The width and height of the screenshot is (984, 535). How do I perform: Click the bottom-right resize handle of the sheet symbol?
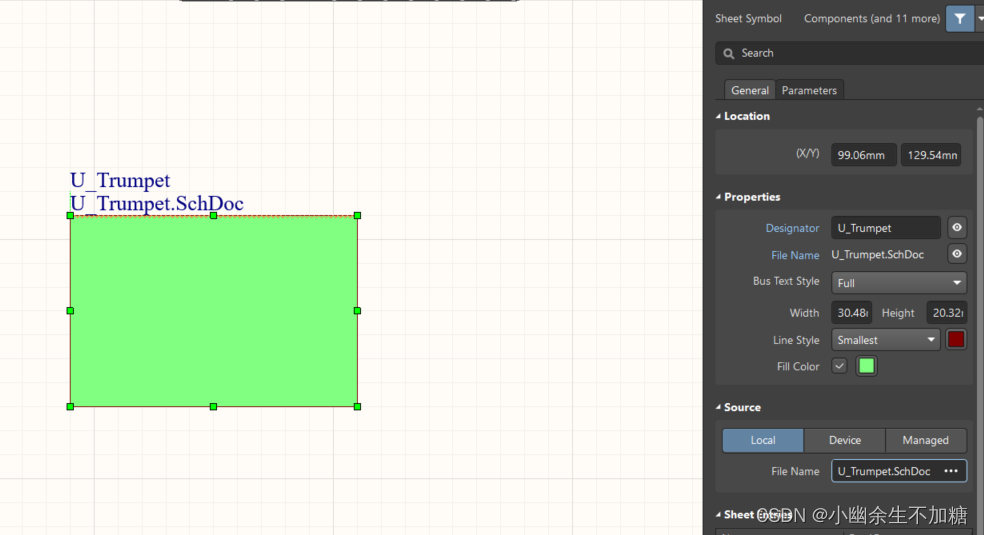pos(358,407)
